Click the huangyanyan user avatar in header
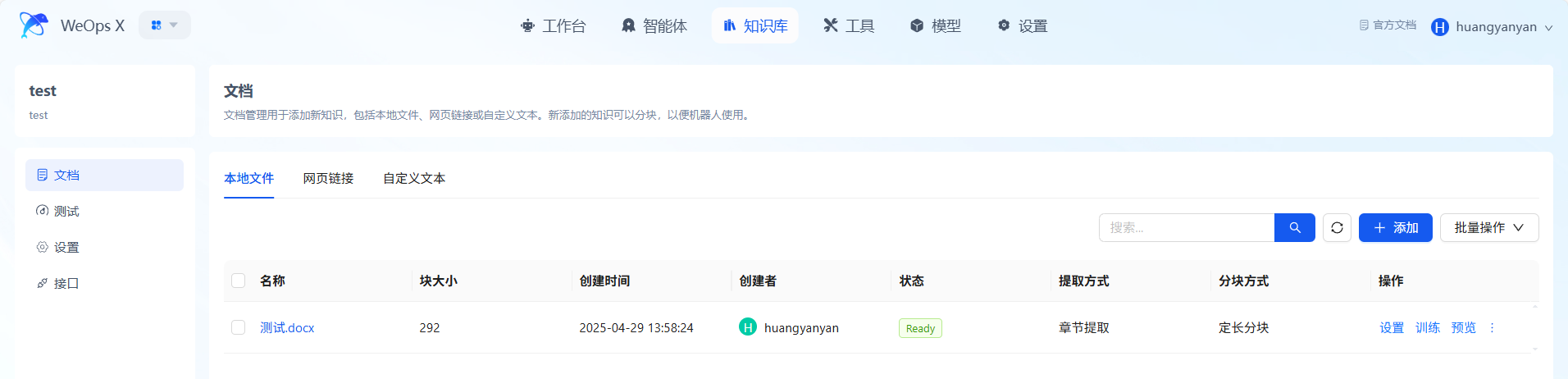This screenshot has height=379, width=1568. click(x=1440, y=27)
